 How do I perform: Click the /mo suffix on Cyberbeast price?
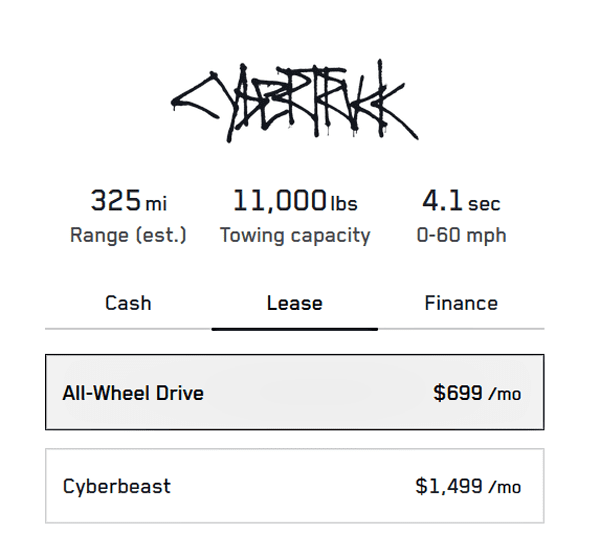(x=504, y=488)
